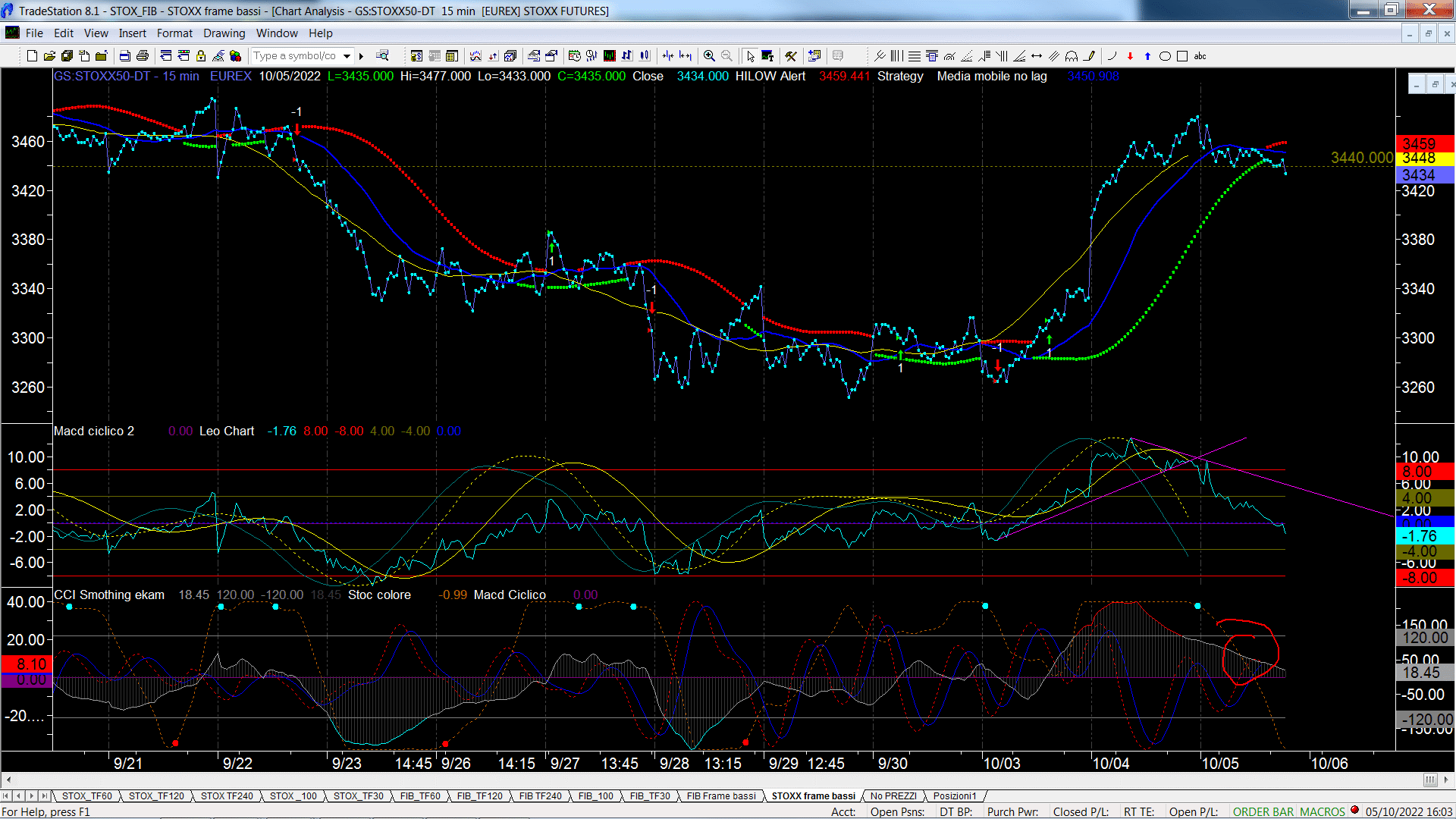The image size is (1456, 819).
Task: Click the red 3459 price marker
Action: tap(1424, 143)
